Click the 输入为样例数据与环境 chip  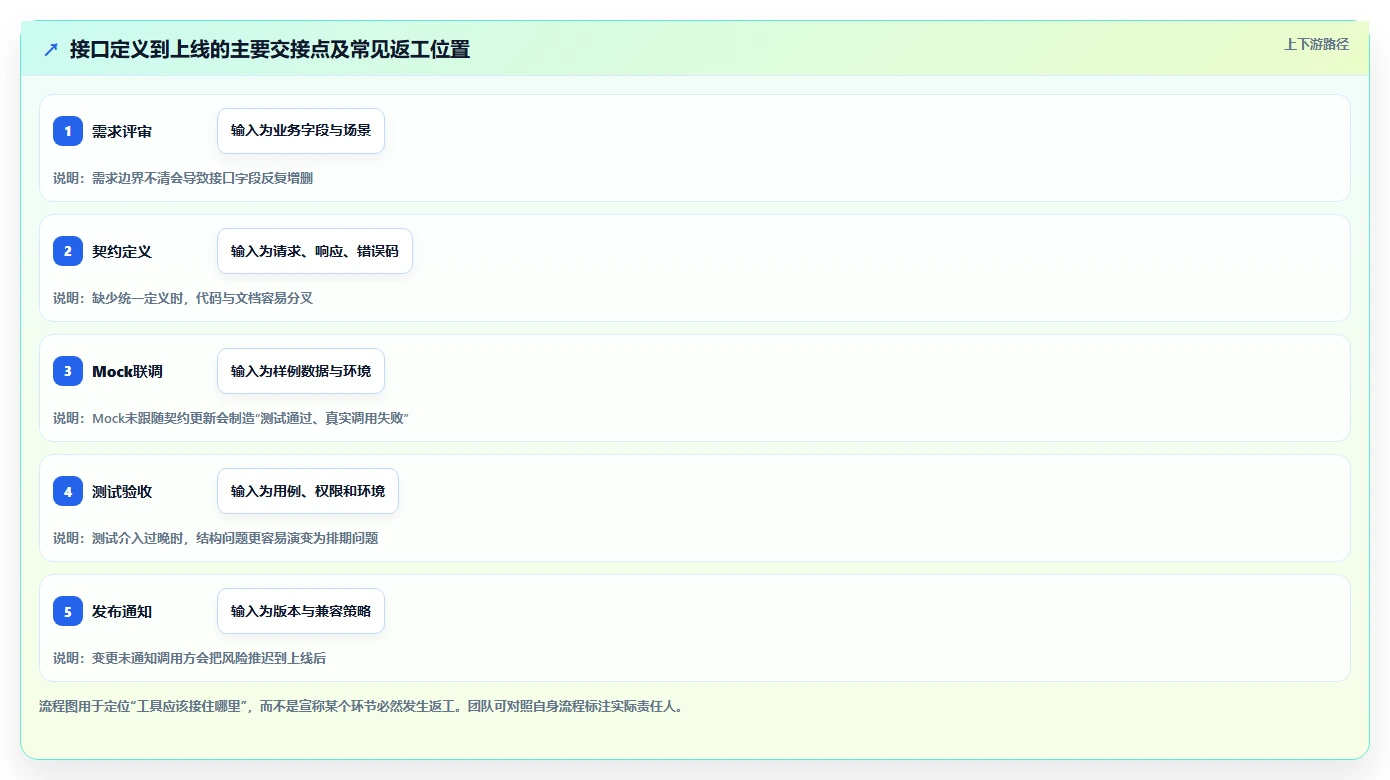pyautogui.click(x=301, y=371)
